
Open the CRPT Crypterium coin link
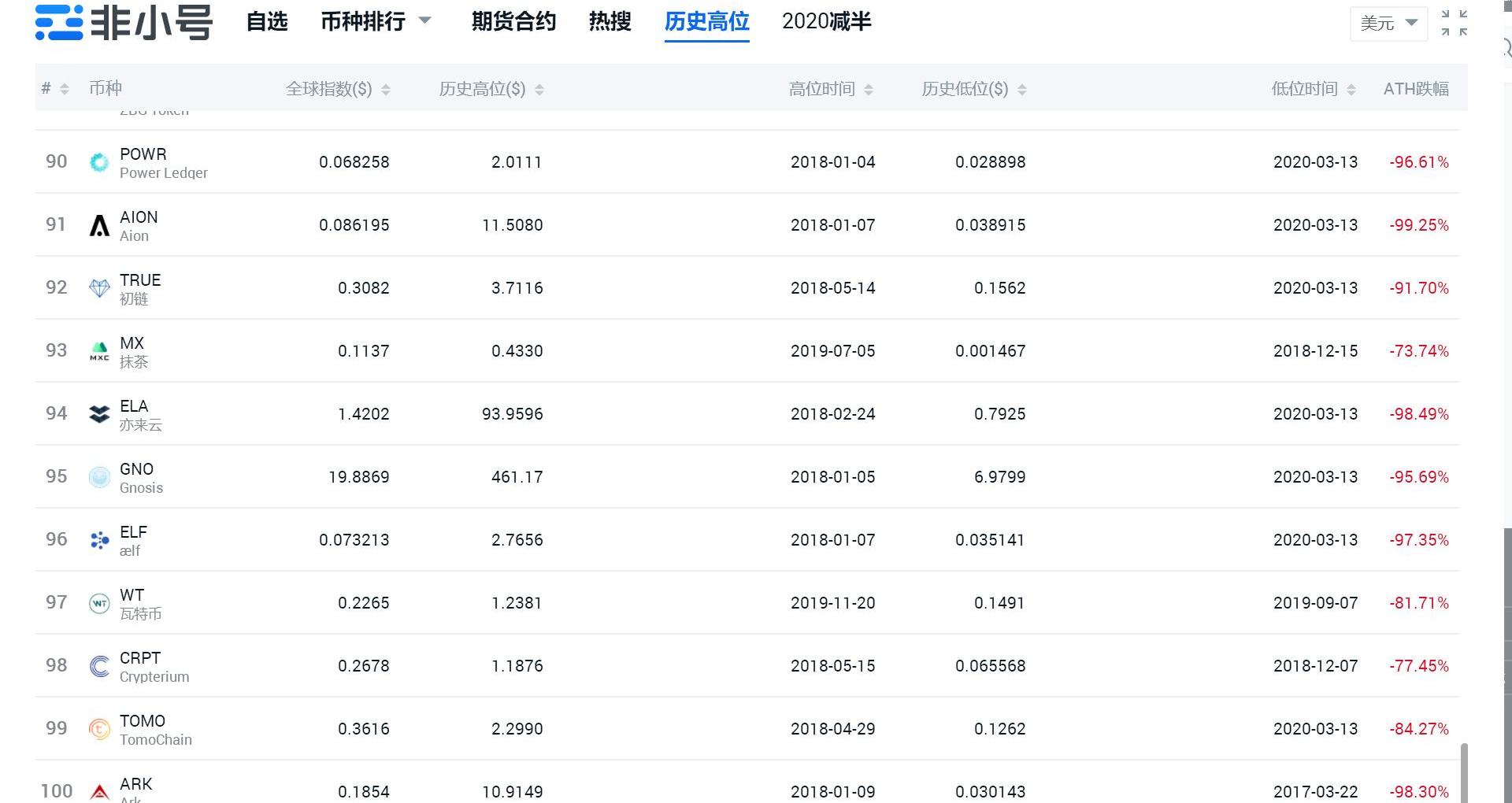pos(140,658)
